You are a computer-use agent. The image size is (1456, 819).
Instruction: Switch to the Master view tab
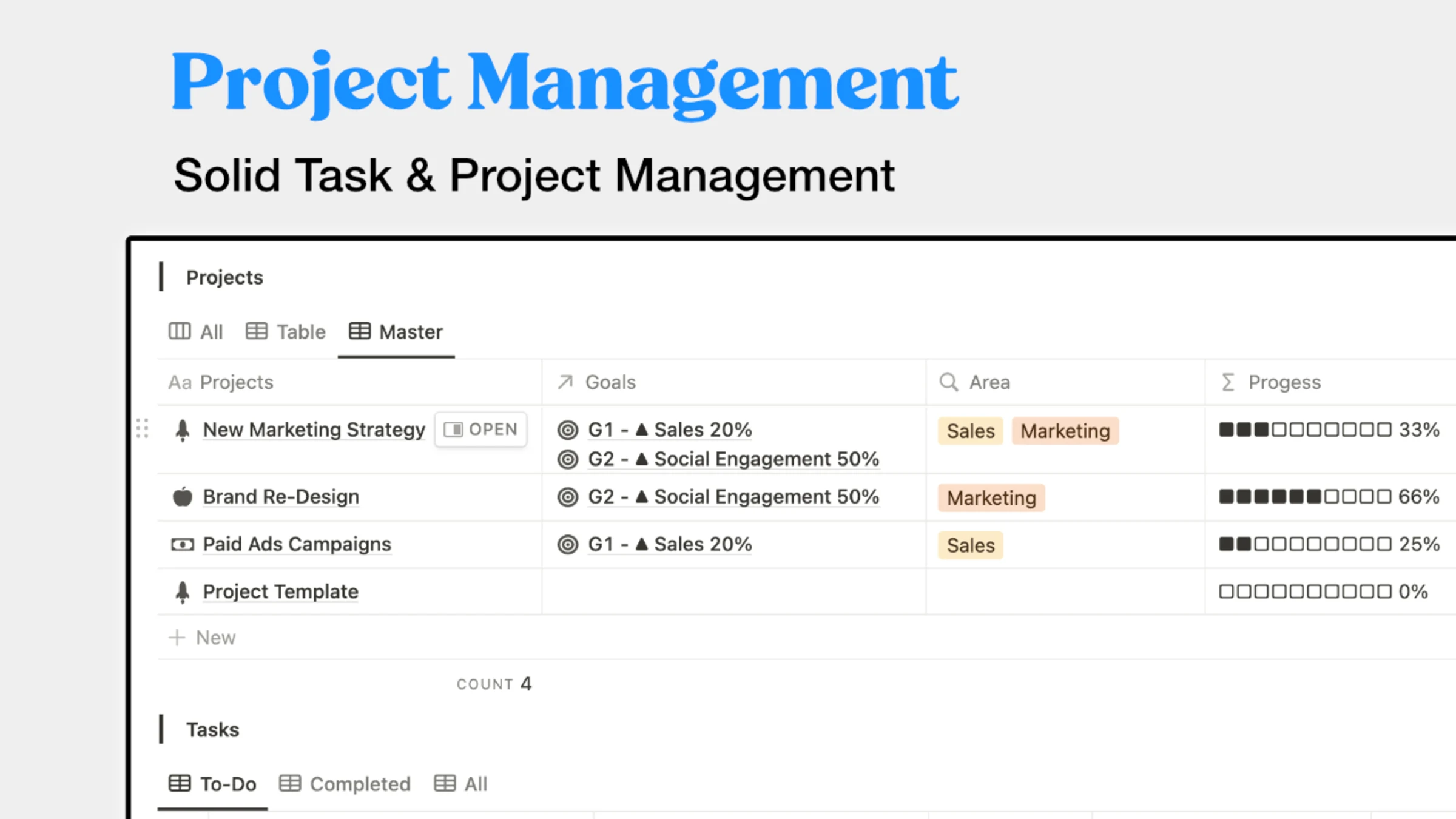[x=396, y=332]
